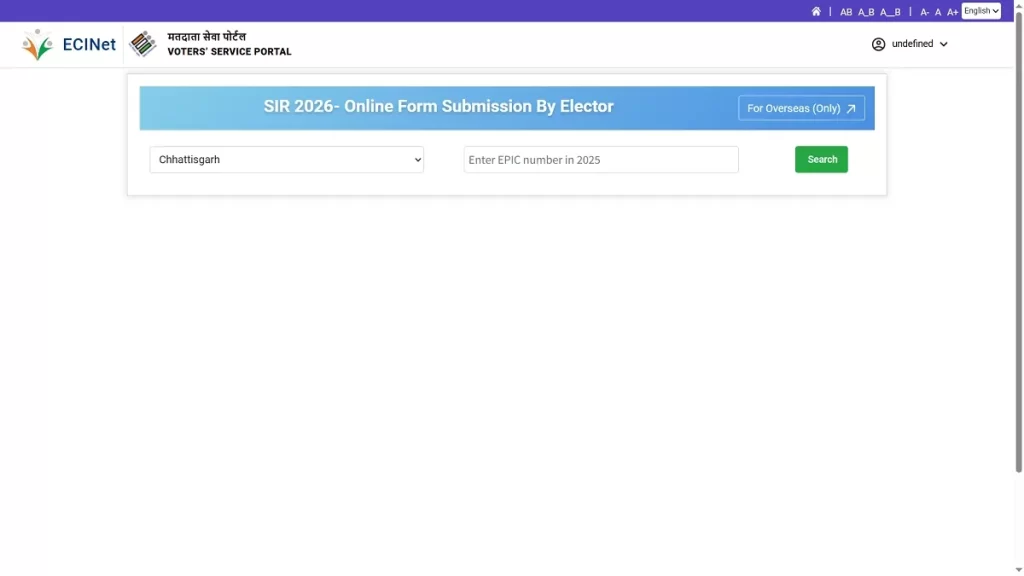Select the A_B letter spacing option

click(867, 11)
